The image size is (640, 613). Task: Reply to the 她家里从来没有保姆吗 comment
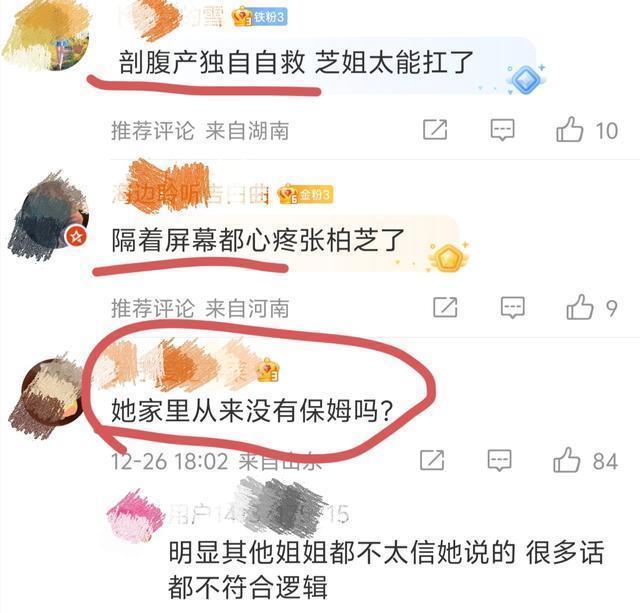point(499,460)
